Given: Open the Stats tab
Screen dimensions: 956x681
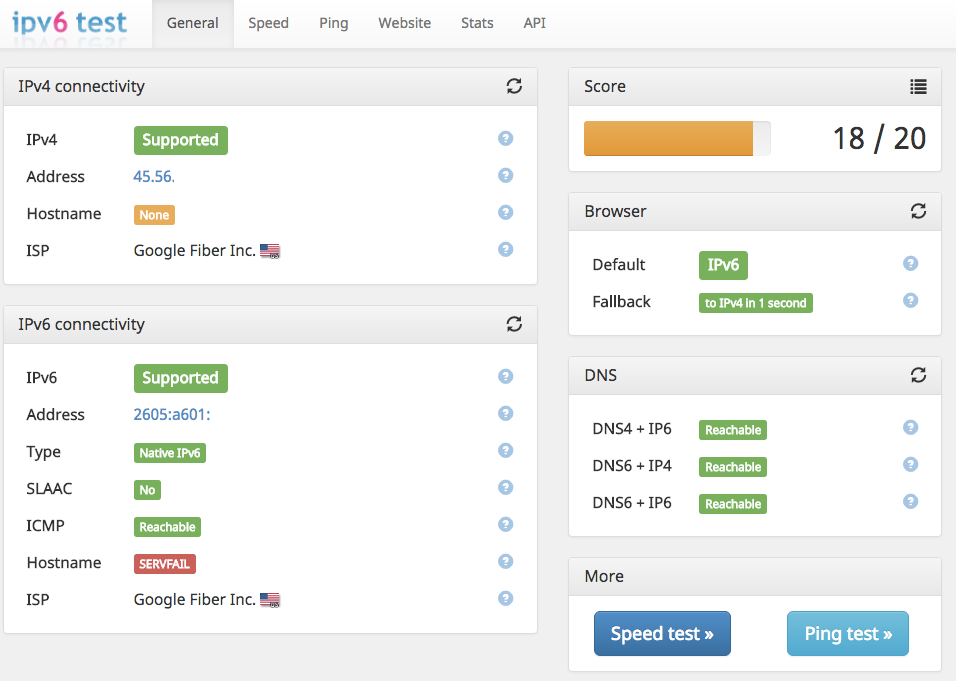Looking at the screenshot, I should [x=477, y=23].
